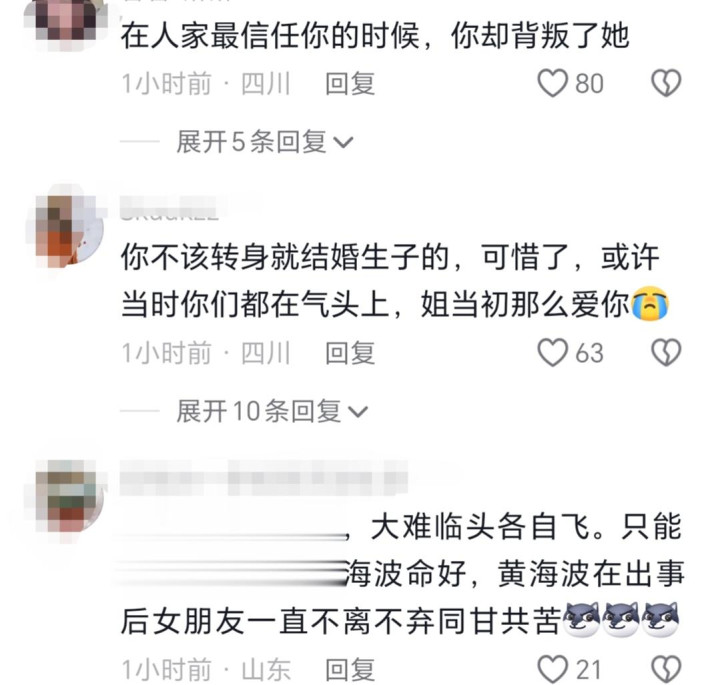Screen dimensions: 720x685
Task: Tap the chevron next to 展开10条回复
Action: [358, 412]
